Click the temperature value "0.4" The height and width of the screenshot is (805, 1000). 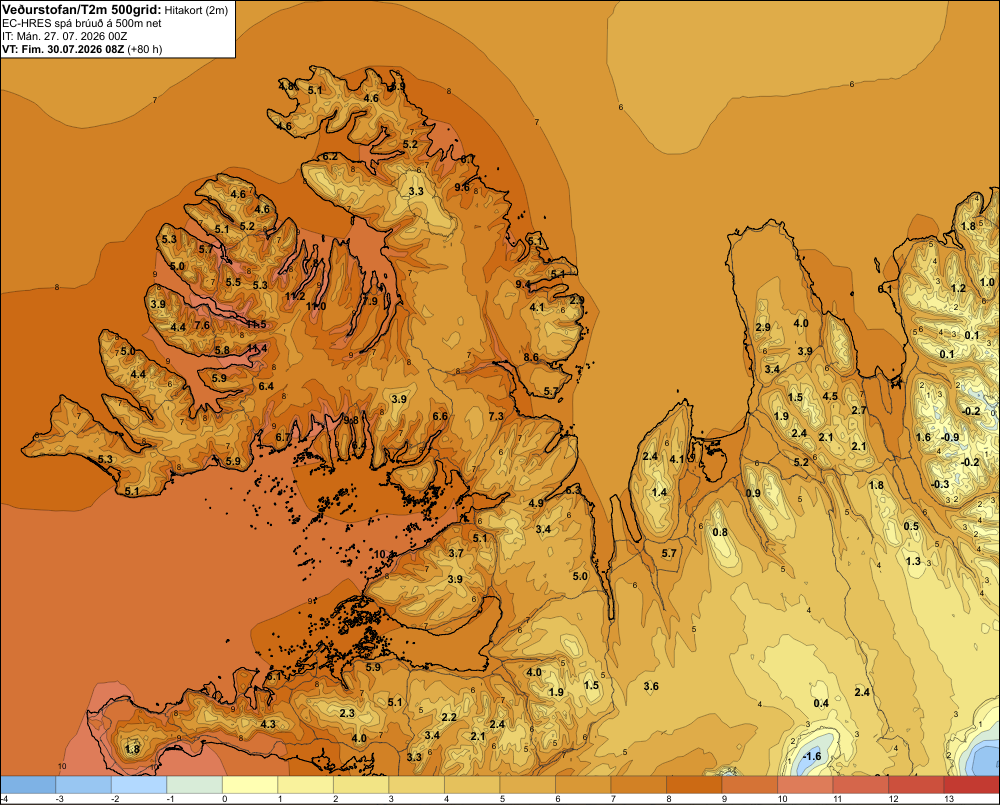[821, 703]
